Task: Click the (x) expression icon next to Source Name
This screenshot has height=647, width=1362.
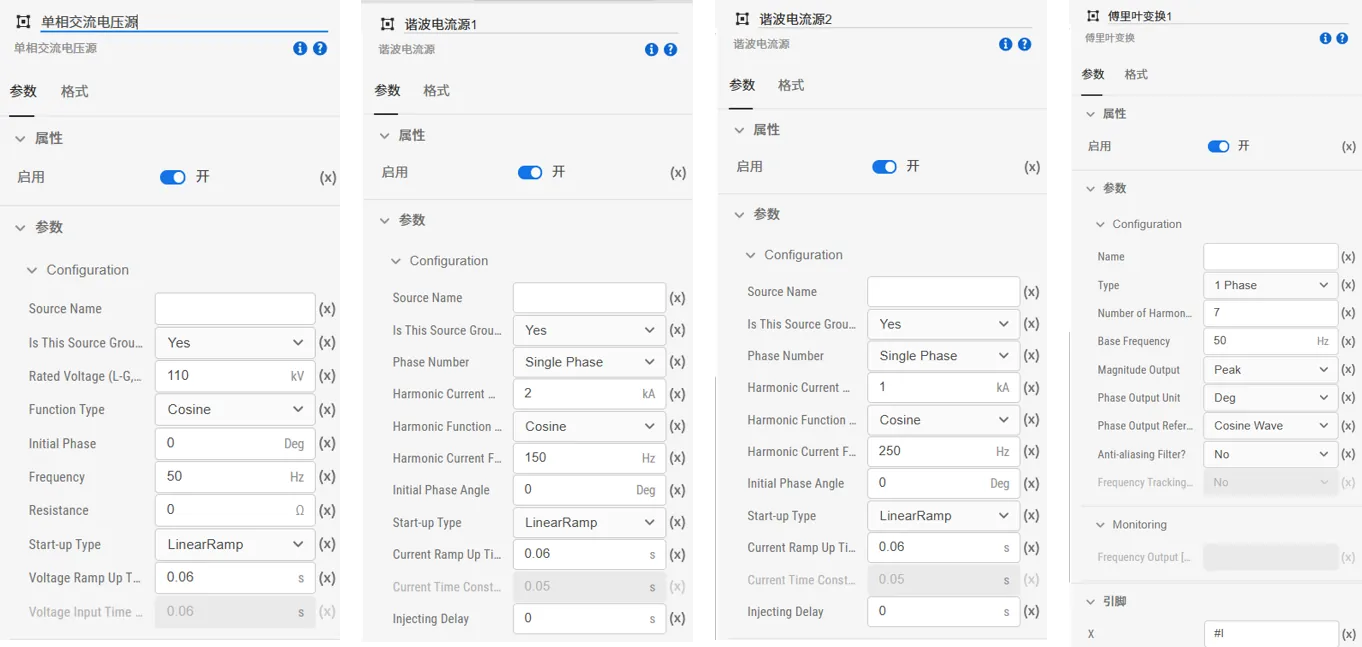Action: [328, 308]
